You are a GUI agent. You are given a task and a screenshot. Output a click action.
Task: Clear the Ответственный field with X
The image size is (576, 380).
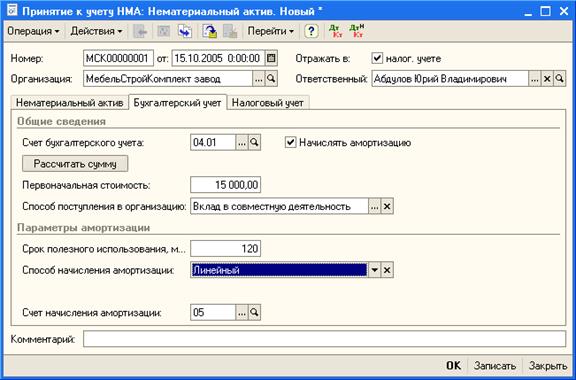547,79
